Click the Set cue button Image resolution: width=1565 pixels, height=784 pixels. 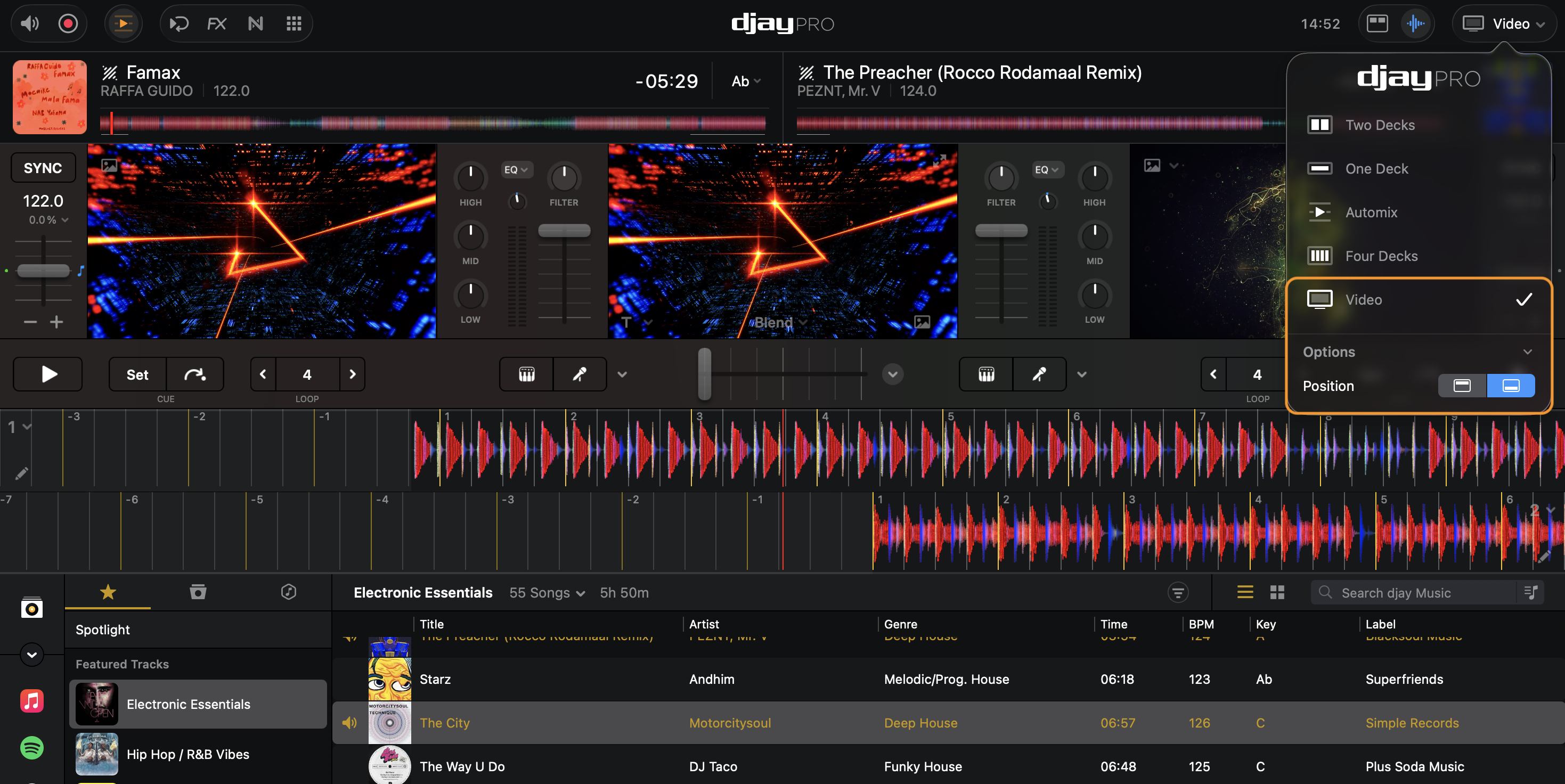click(x=137, y=375)
